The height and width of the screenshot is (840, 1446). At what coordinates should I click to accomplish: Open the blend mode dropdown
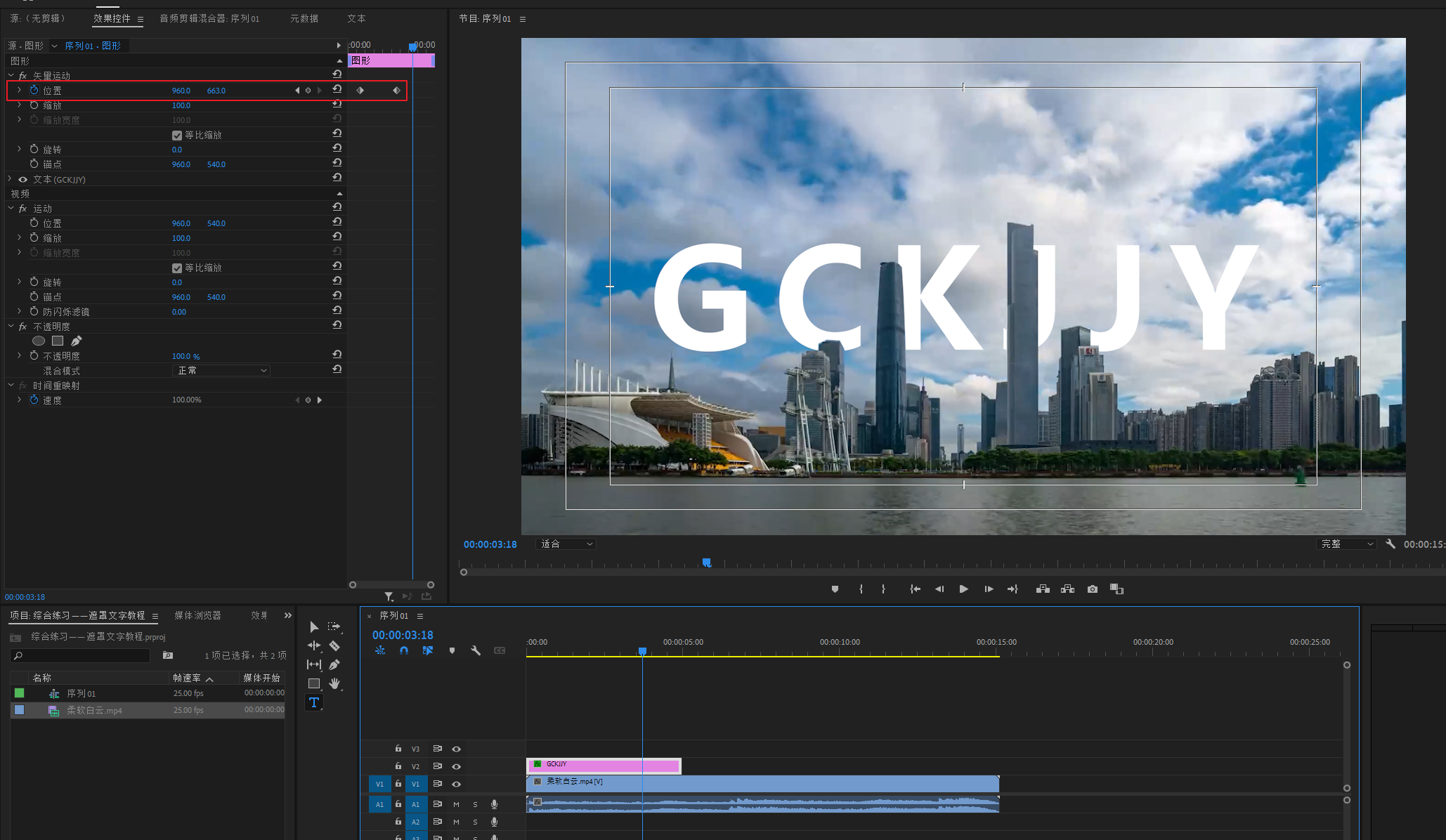[x=221, y=370]
